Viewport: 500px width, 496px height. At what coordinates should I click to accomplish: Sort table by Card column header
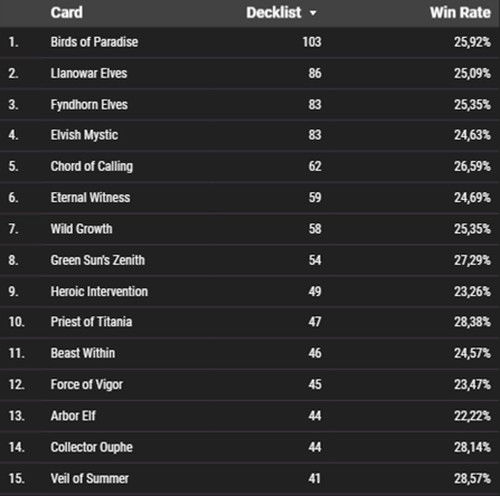tap(67, 13)
